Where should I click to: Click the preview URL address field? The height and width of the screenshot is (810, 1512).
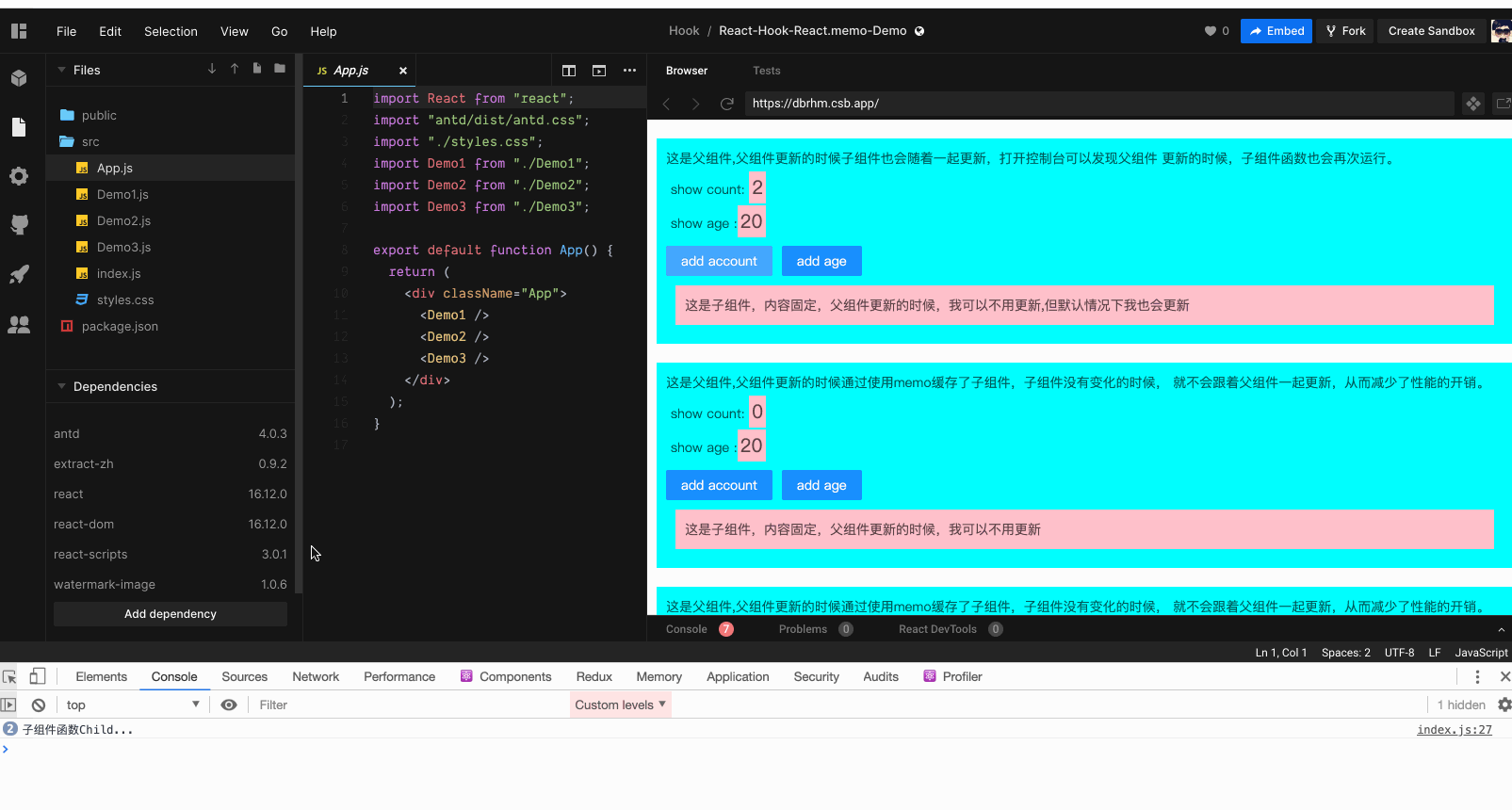(1099, 104)
